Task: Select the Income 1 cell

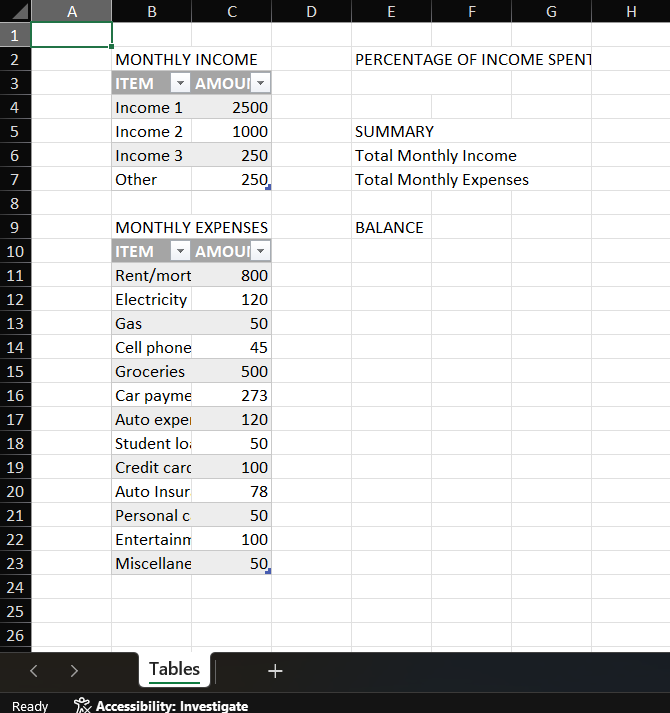Action: click(151, 107)
